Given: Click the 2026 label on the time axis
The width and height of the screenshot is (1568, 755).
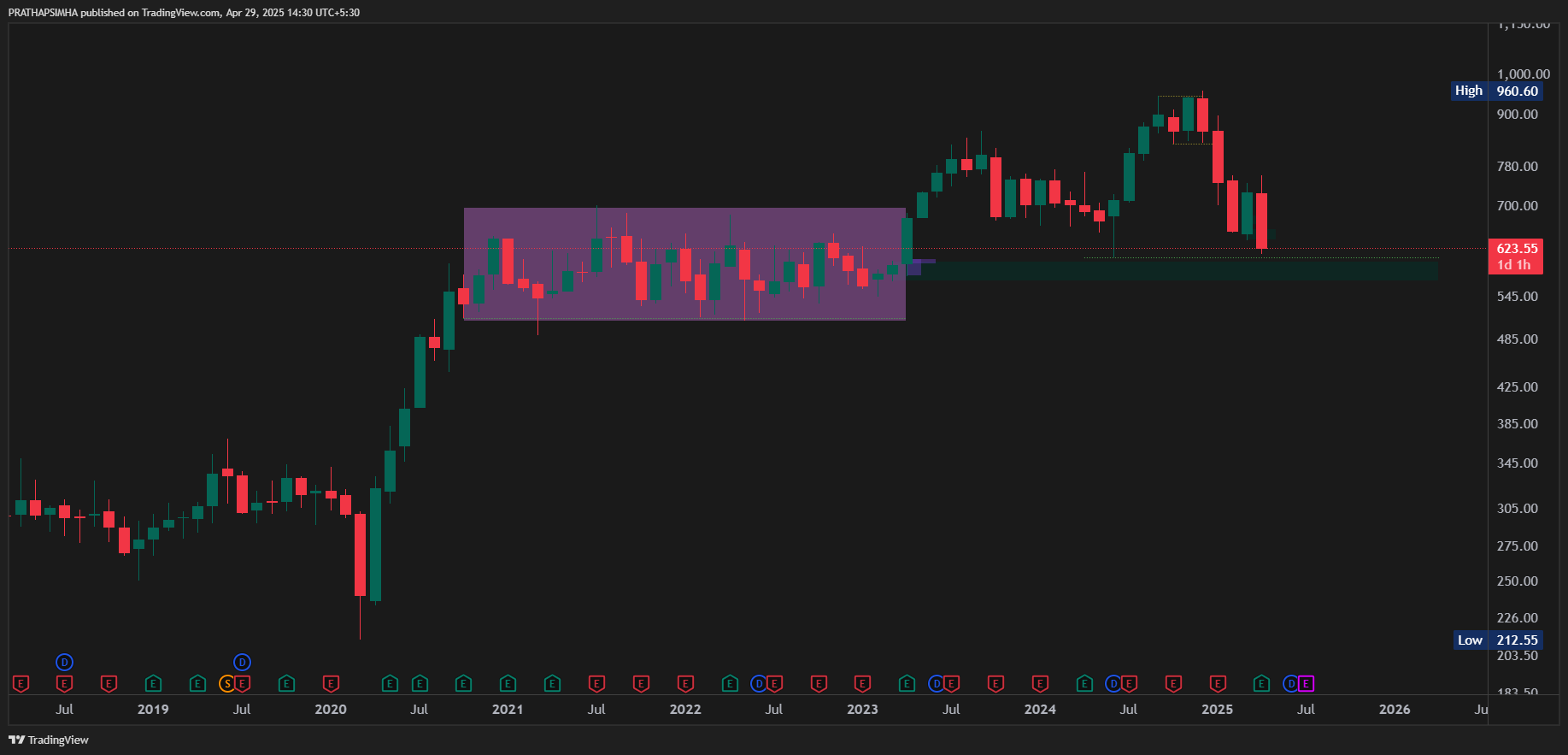Looking at the screenshot, I should click(1395, 709).
